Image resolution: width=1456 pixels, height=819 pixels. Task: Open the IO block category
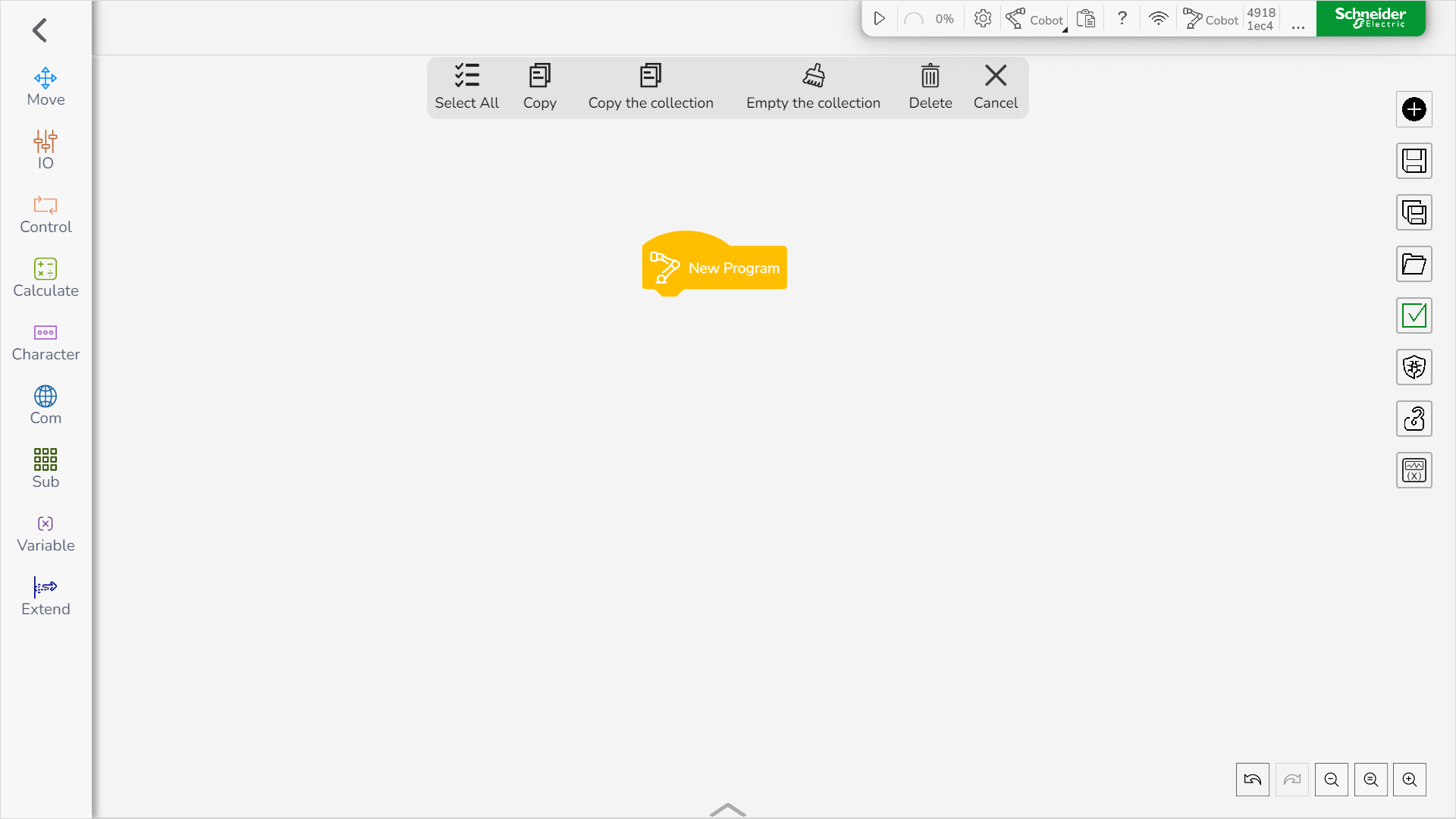click(x=45, y=150)
